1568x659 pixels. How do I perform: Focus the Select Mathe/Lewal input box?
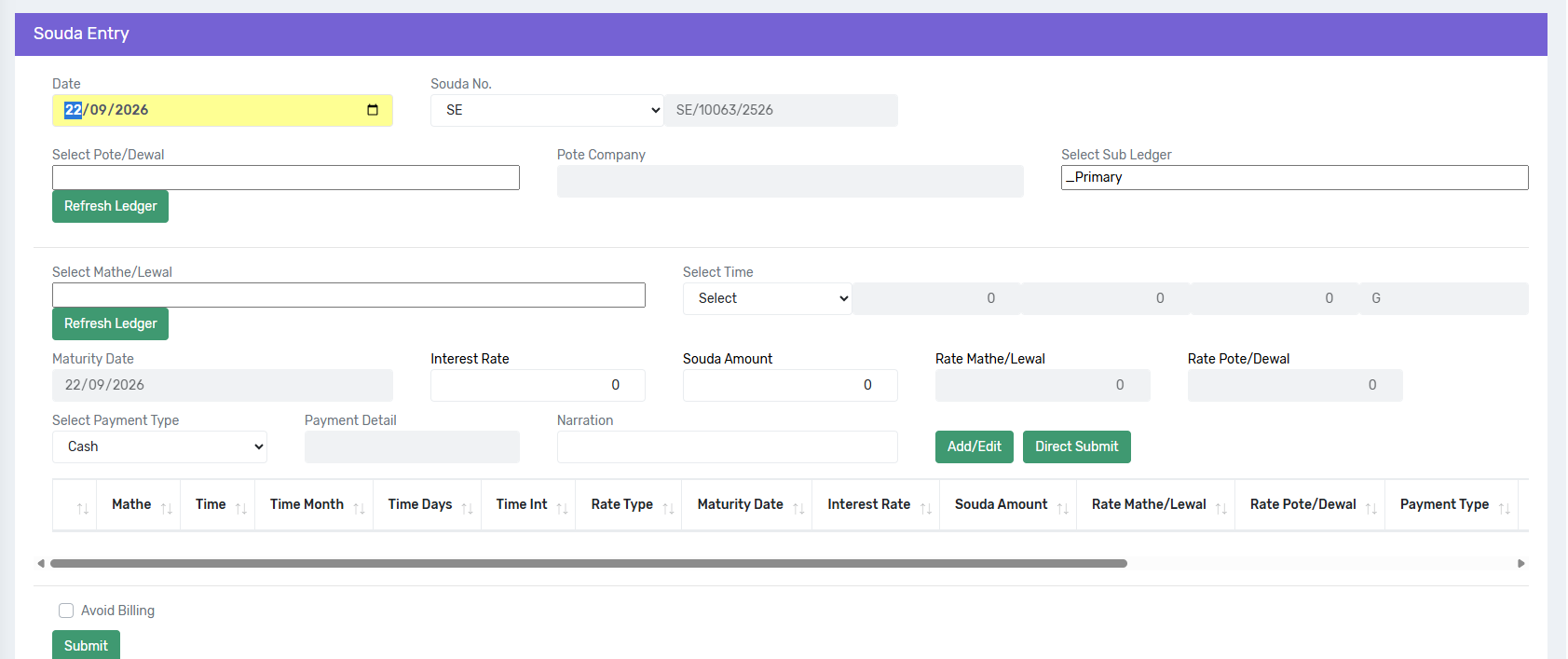[348, 295]
